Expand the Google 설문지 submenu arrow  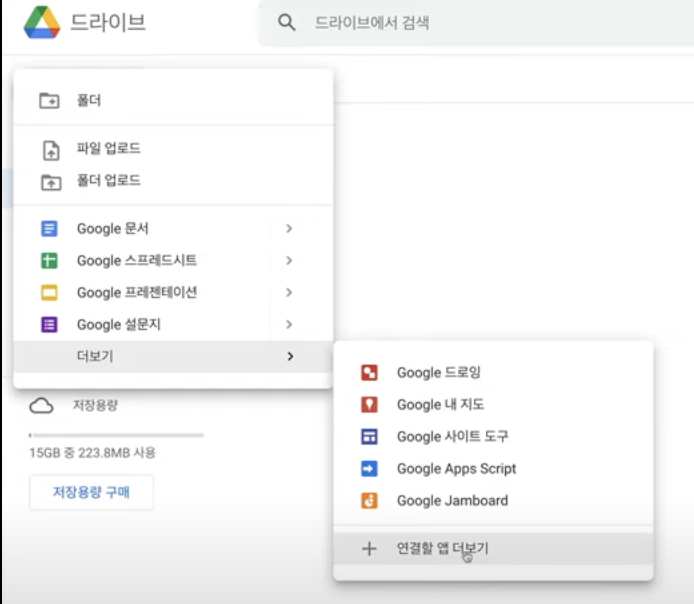point(289,324)
